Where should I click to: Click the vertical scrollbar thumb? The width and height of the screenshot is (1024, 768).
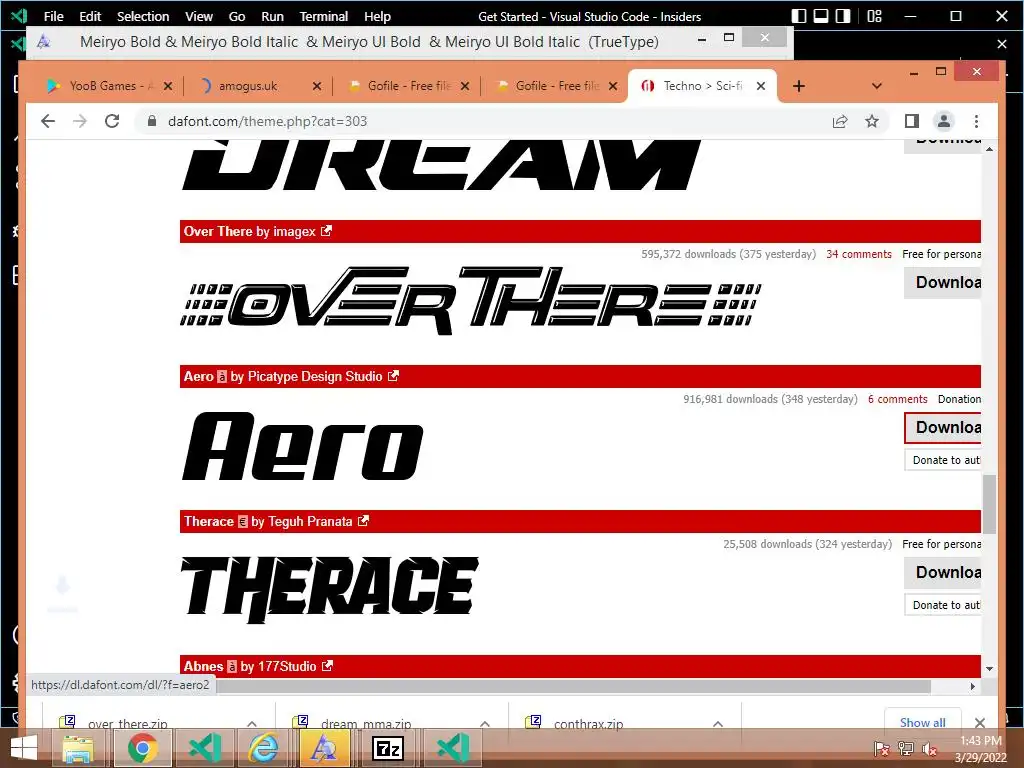pyautogui.click(x=989, y=504)
